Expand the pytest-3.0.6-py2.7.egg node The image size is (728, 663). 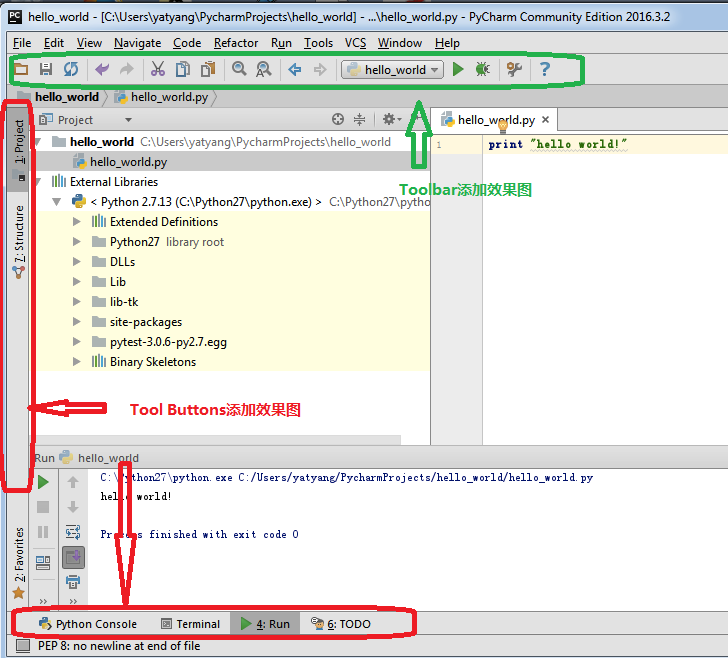(77, 342)
